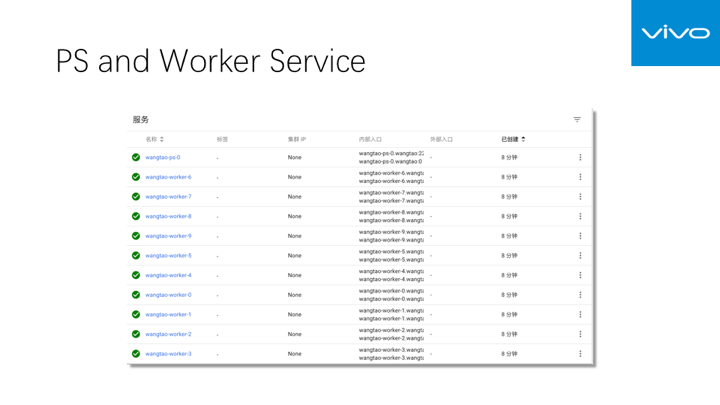Open the wangtao-worker-9 service link

(x=168, y=236)
